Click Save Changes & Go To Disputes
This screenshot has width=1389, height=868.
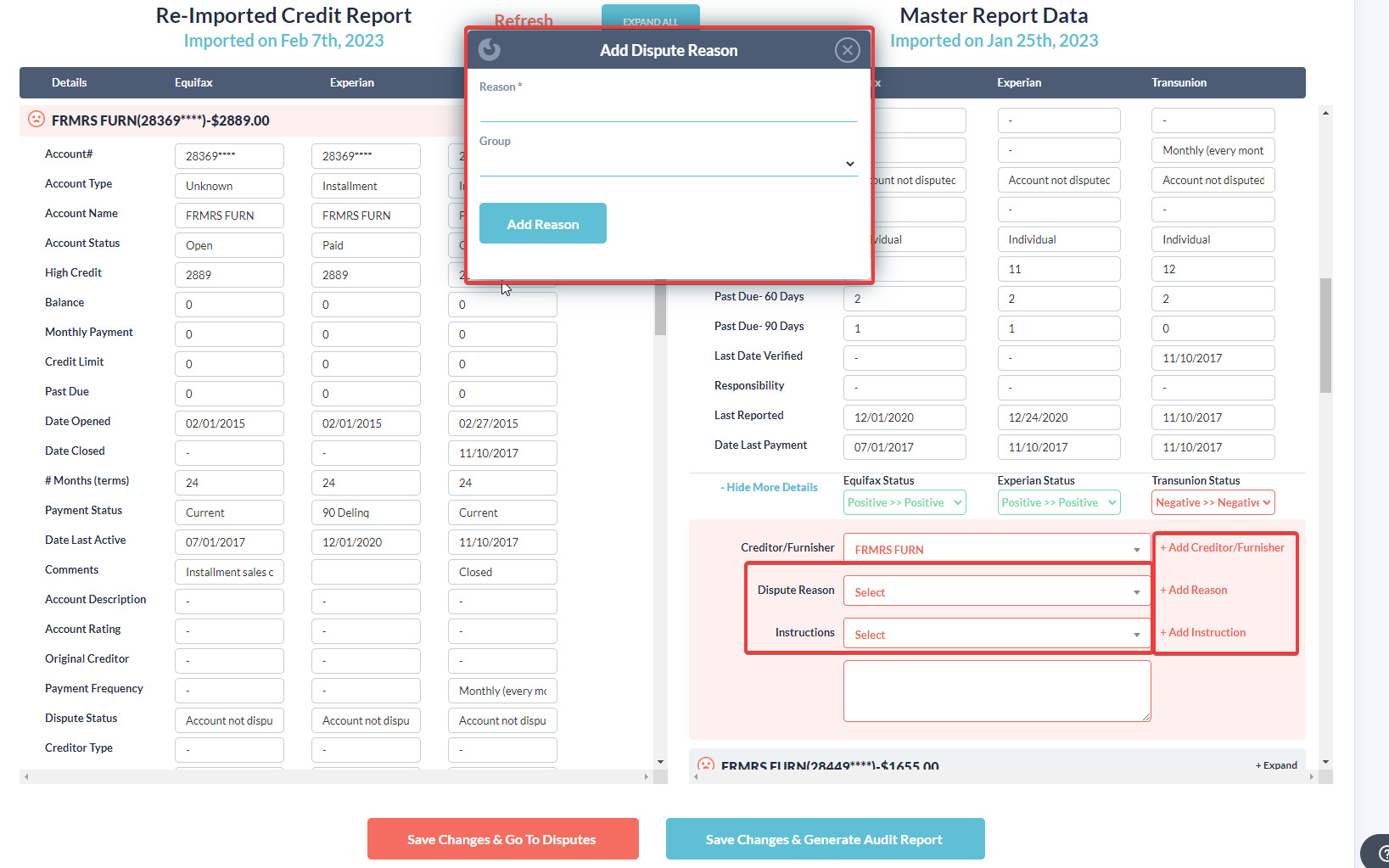[502, 839]
